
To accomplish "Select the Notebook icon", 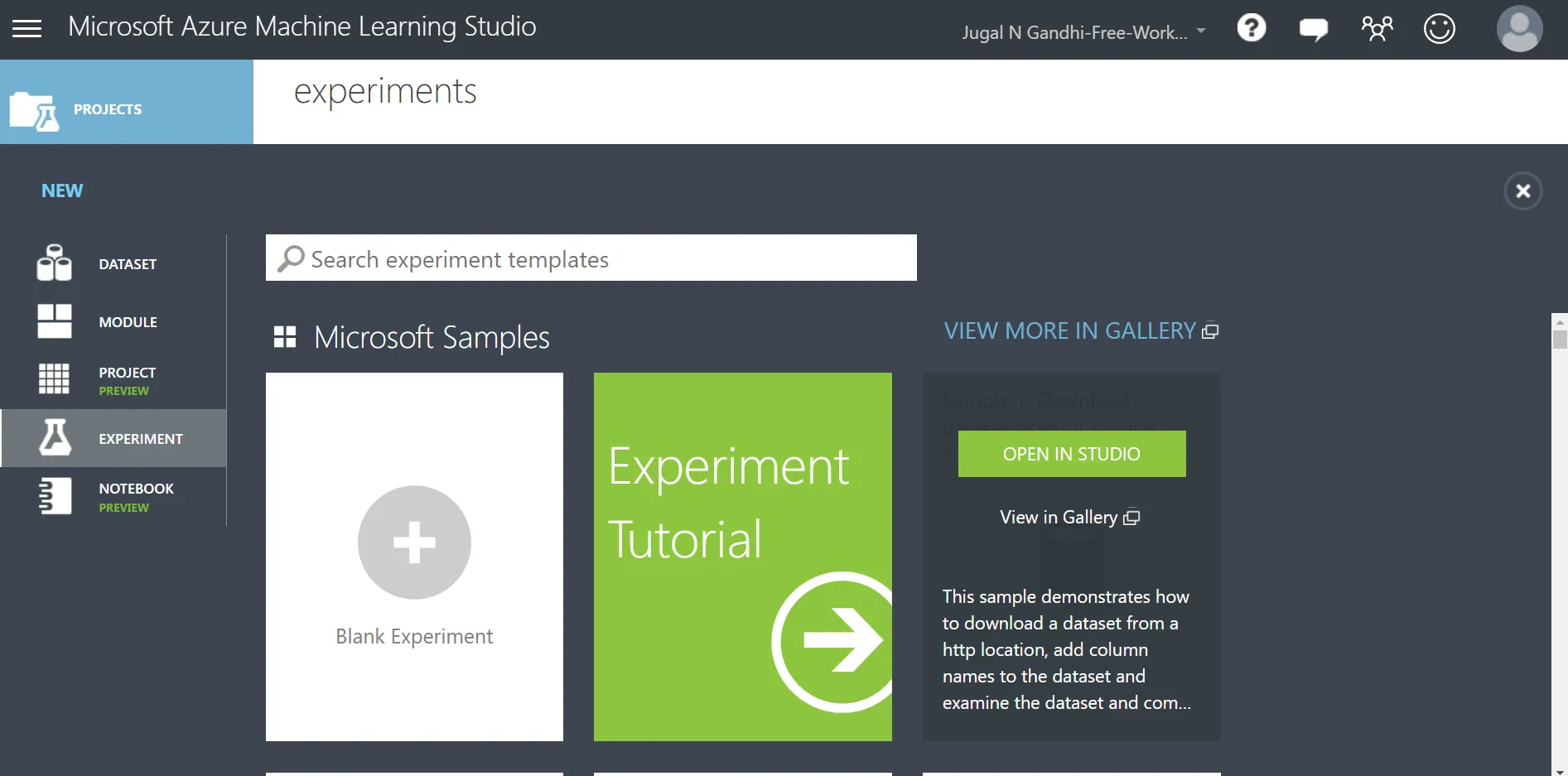I will coord(55,496).
